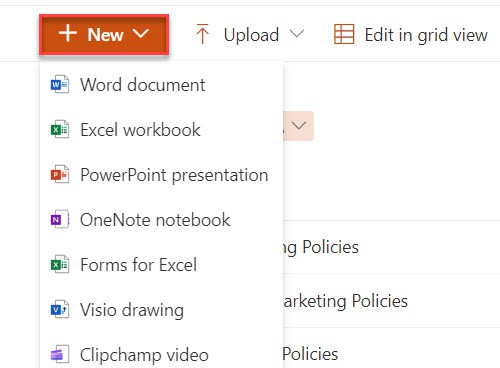
Task: Expand the Upload dropdown chevron
Action: click(x=297, y=33)
